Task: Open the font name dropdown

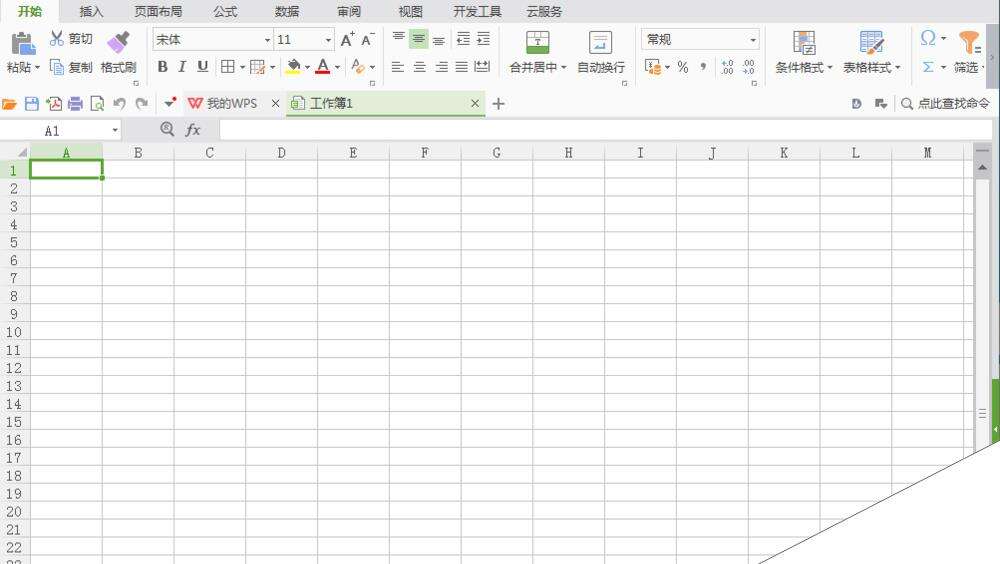Action: [267, 40]
